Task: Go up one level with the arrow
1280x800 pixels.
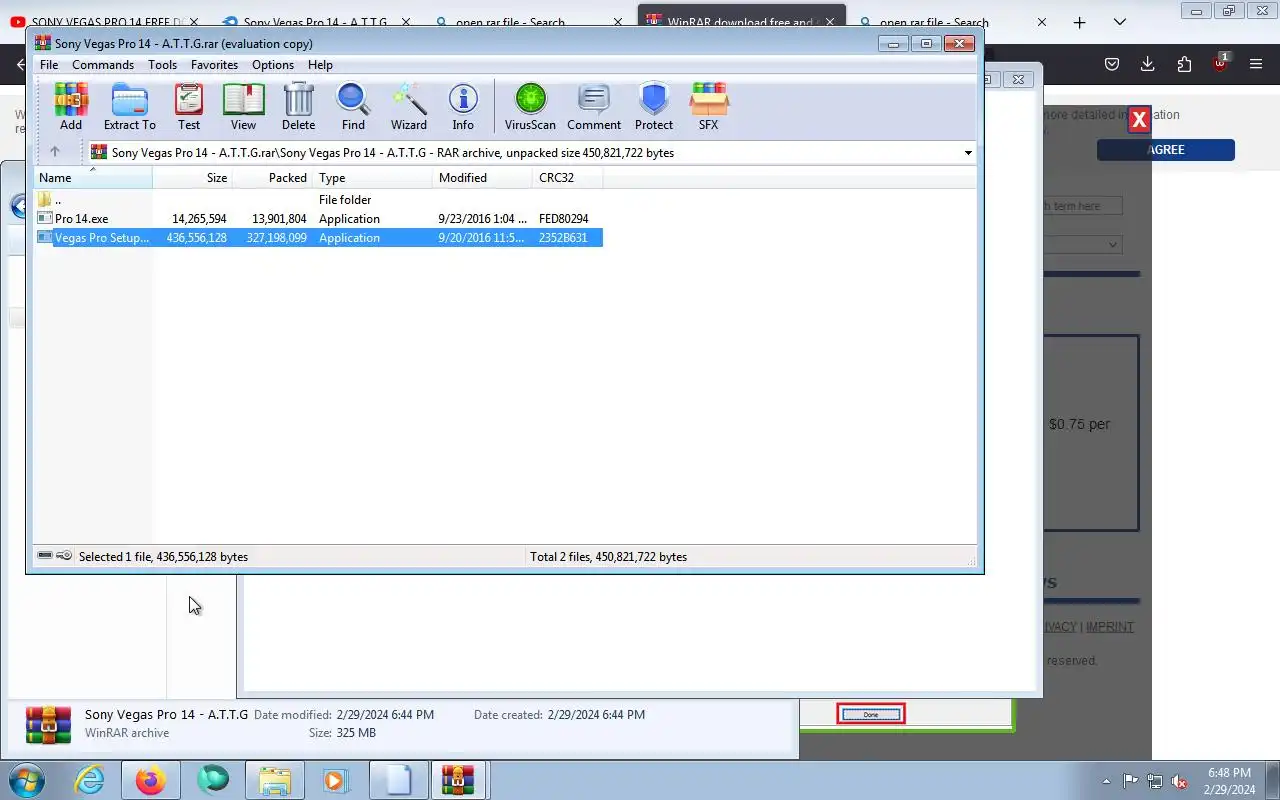Action: (x=55, y=152)
